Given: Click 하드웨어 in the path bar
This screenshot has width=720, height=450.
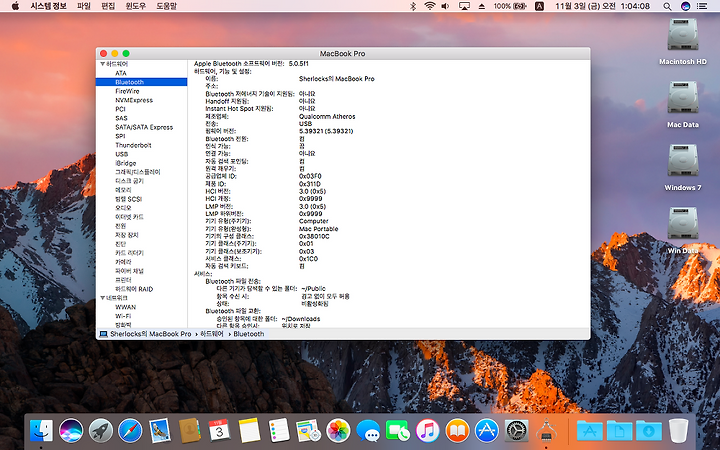Looking at the screenshot, I should [212, 334].
